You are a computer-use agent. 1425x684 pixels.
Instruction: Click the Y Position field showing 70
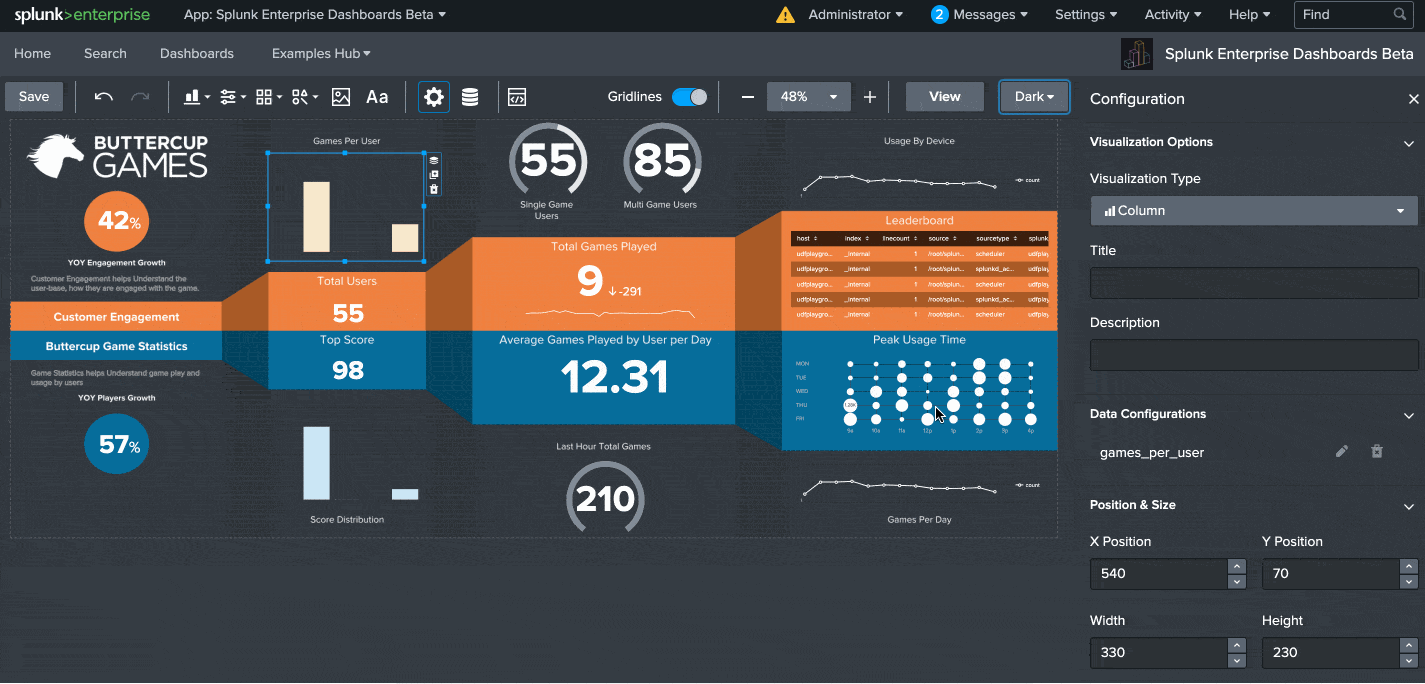(x=1331, y=574)
